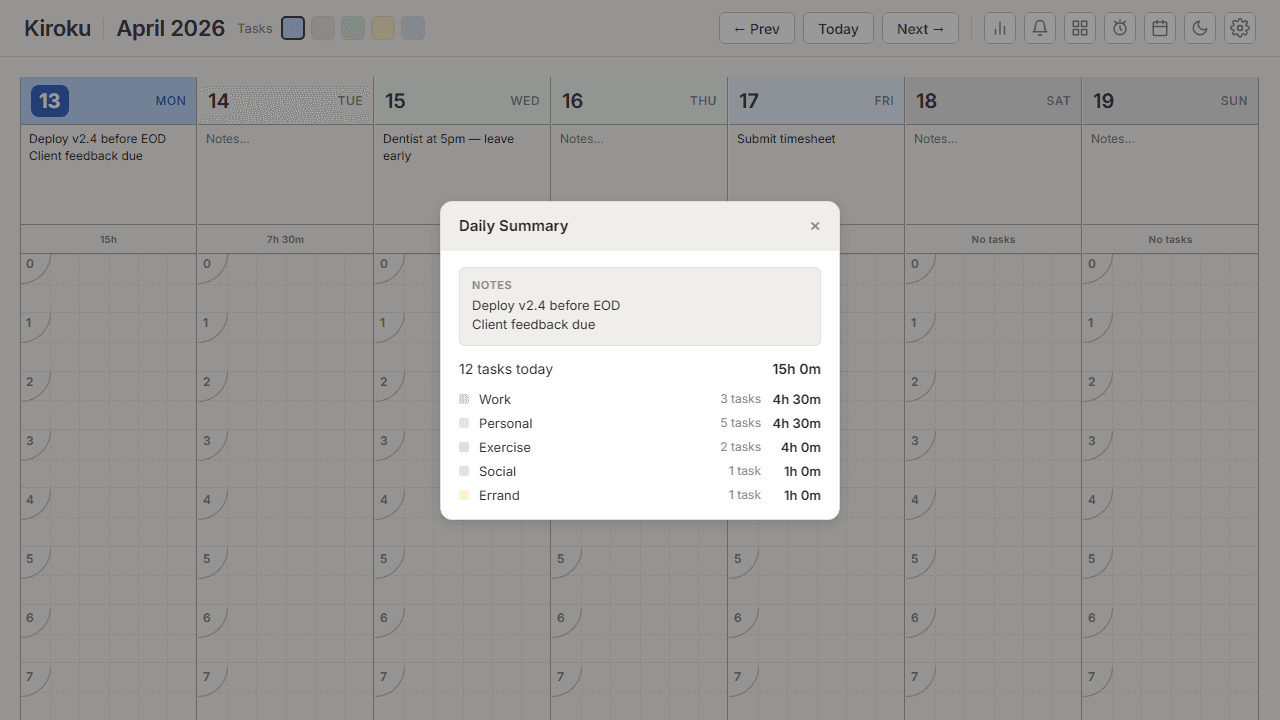Screen dimensions: 1280x720
Task: Close the Daily Summary dialog
Action: 815,226
